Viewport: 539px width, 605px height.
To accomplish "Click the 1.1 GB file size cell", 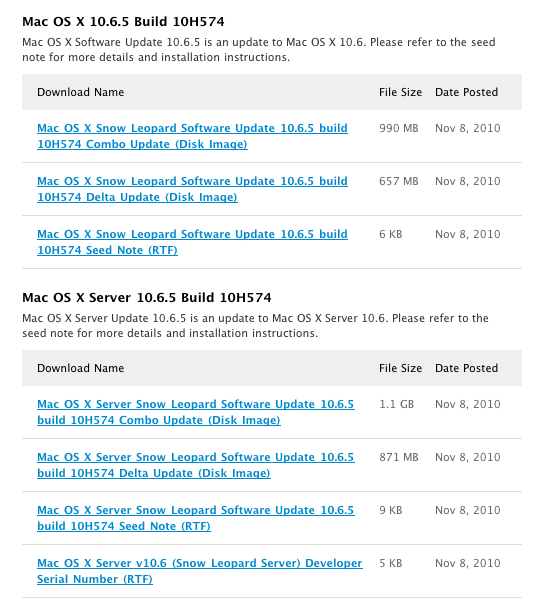I will (396, 404).
